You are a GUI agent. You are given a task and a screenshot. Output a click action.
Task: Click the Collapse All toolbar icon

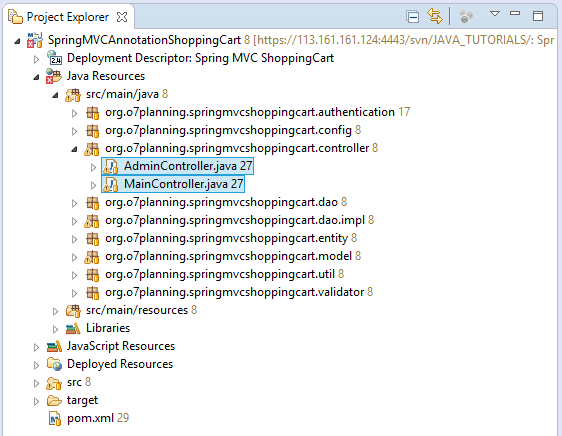[413, 17]
